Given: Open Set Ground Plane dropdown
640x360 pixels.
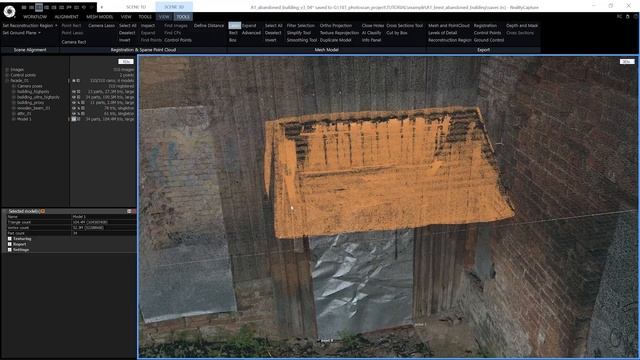Looking at the screenshot, I should pyautogui.click(x=22, y=33).
